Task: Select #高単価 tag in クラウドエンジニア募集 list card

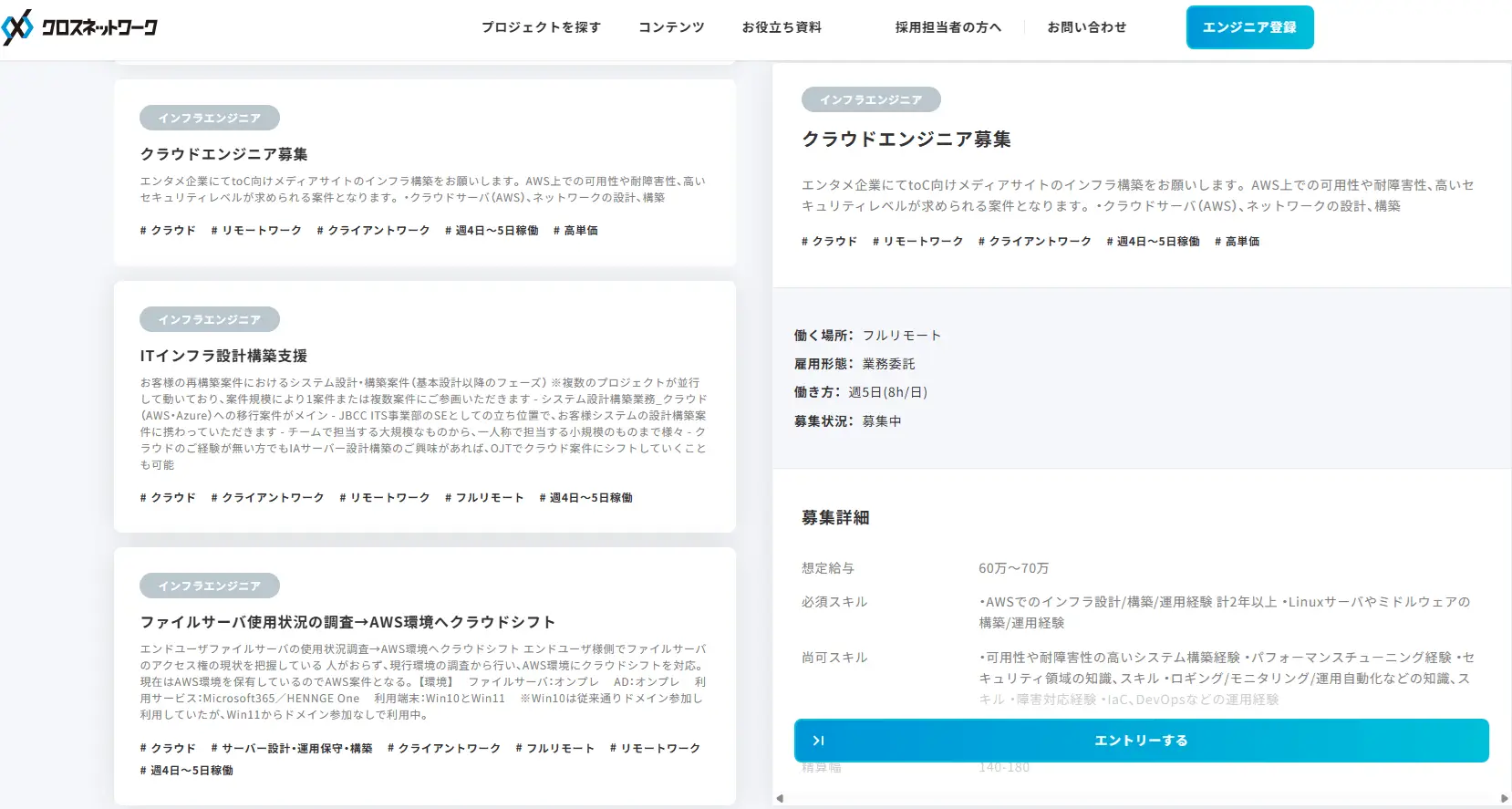Action: (575, 231)
